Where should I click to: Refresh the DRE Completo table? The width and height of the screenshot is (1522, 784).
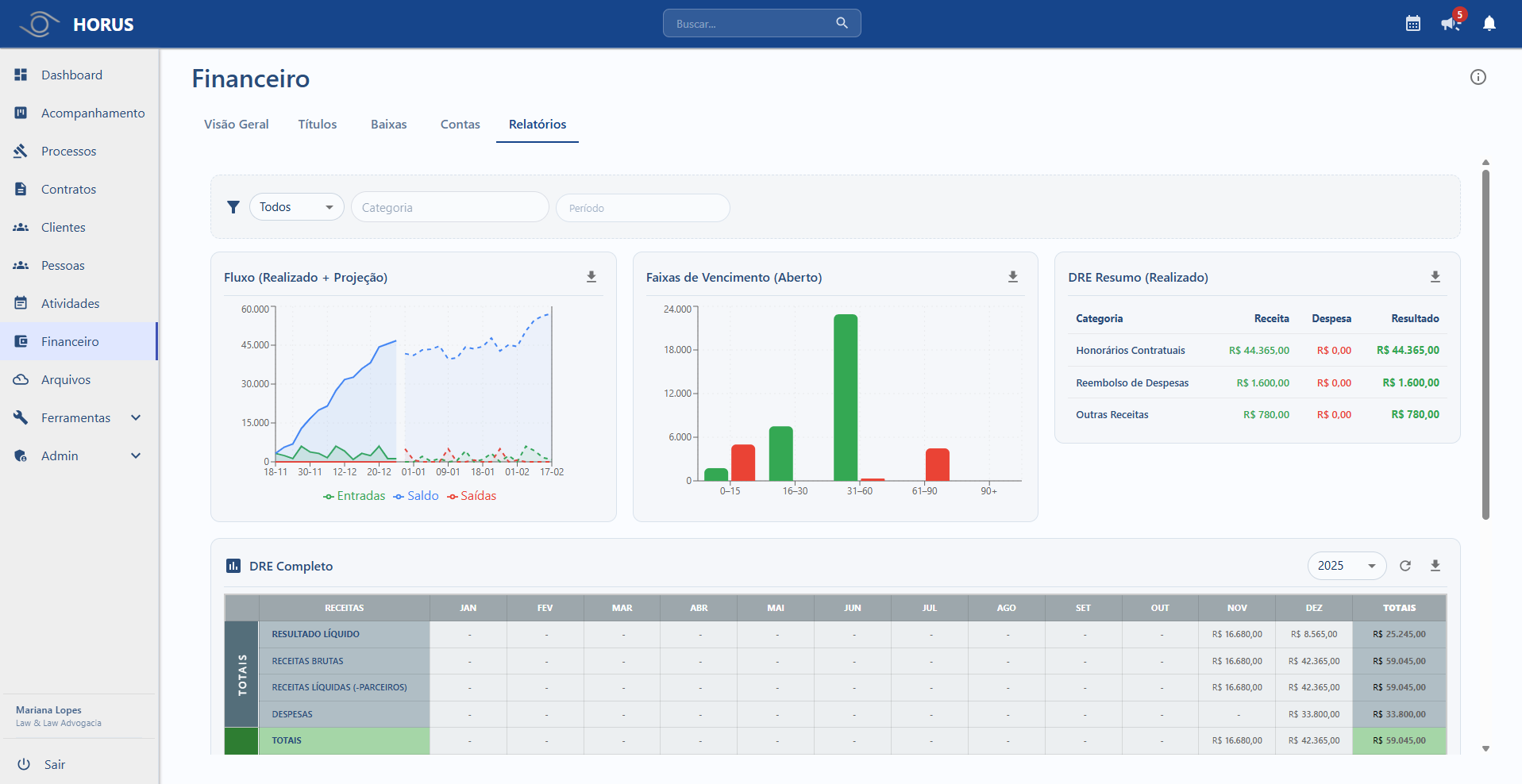[x=1404, y=566]
